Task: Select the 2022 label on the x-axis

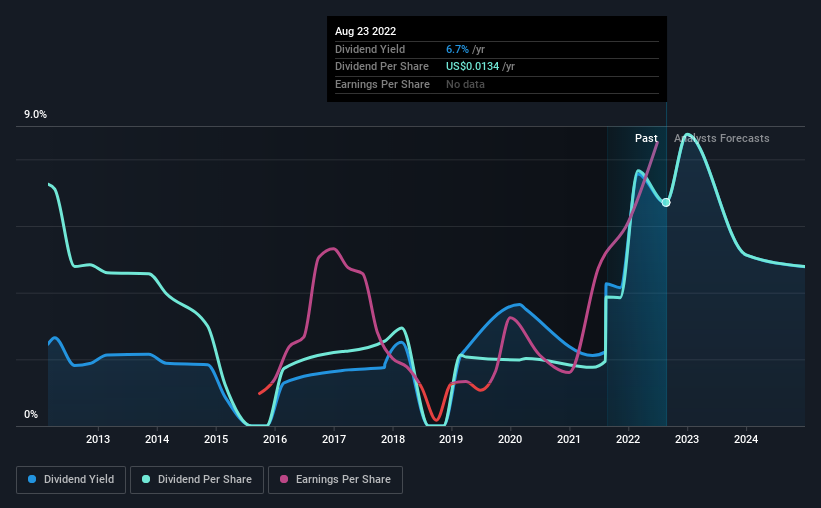Action: (628, 439)
